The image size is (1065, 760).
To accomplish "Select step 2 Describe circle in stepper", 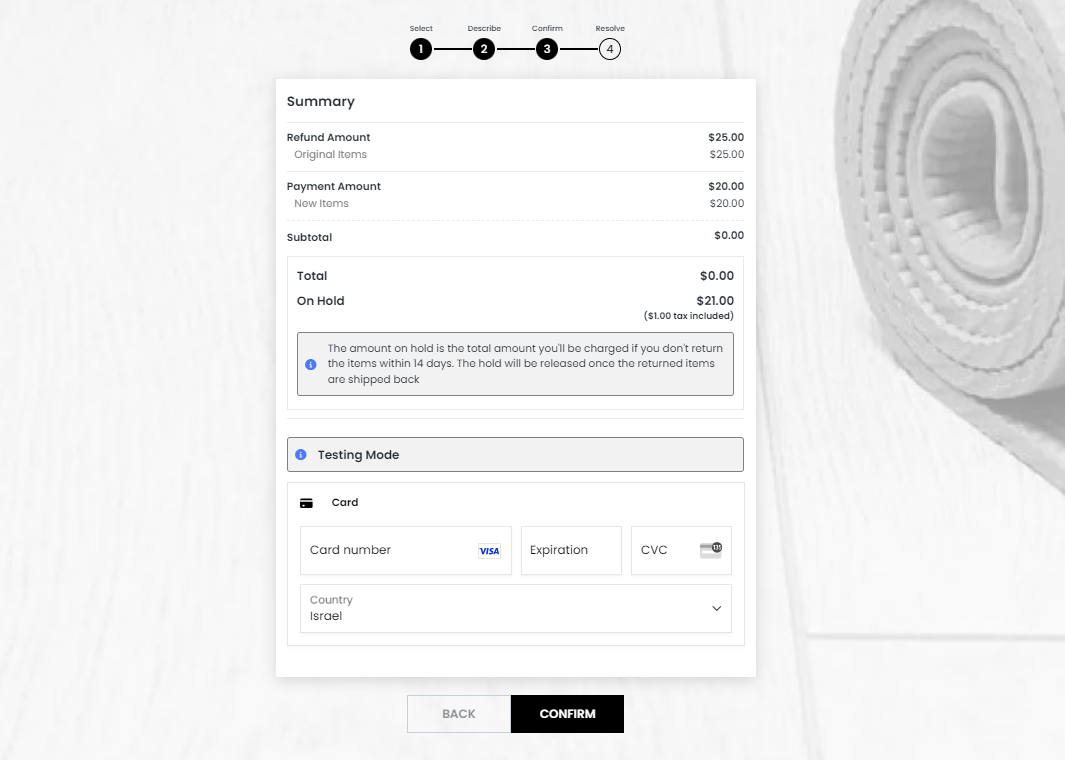I will 484,48.
